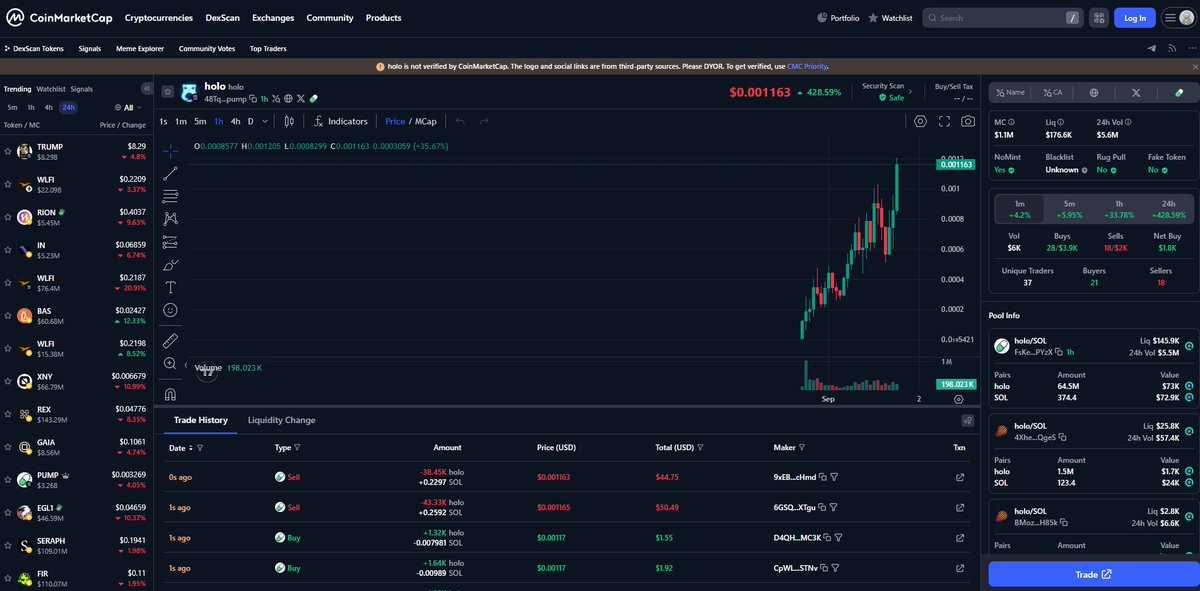Switch to the Watchlist sidebar tab
Screen dimensions: 1200x591
pyautogui.click(x=51, y=89)
